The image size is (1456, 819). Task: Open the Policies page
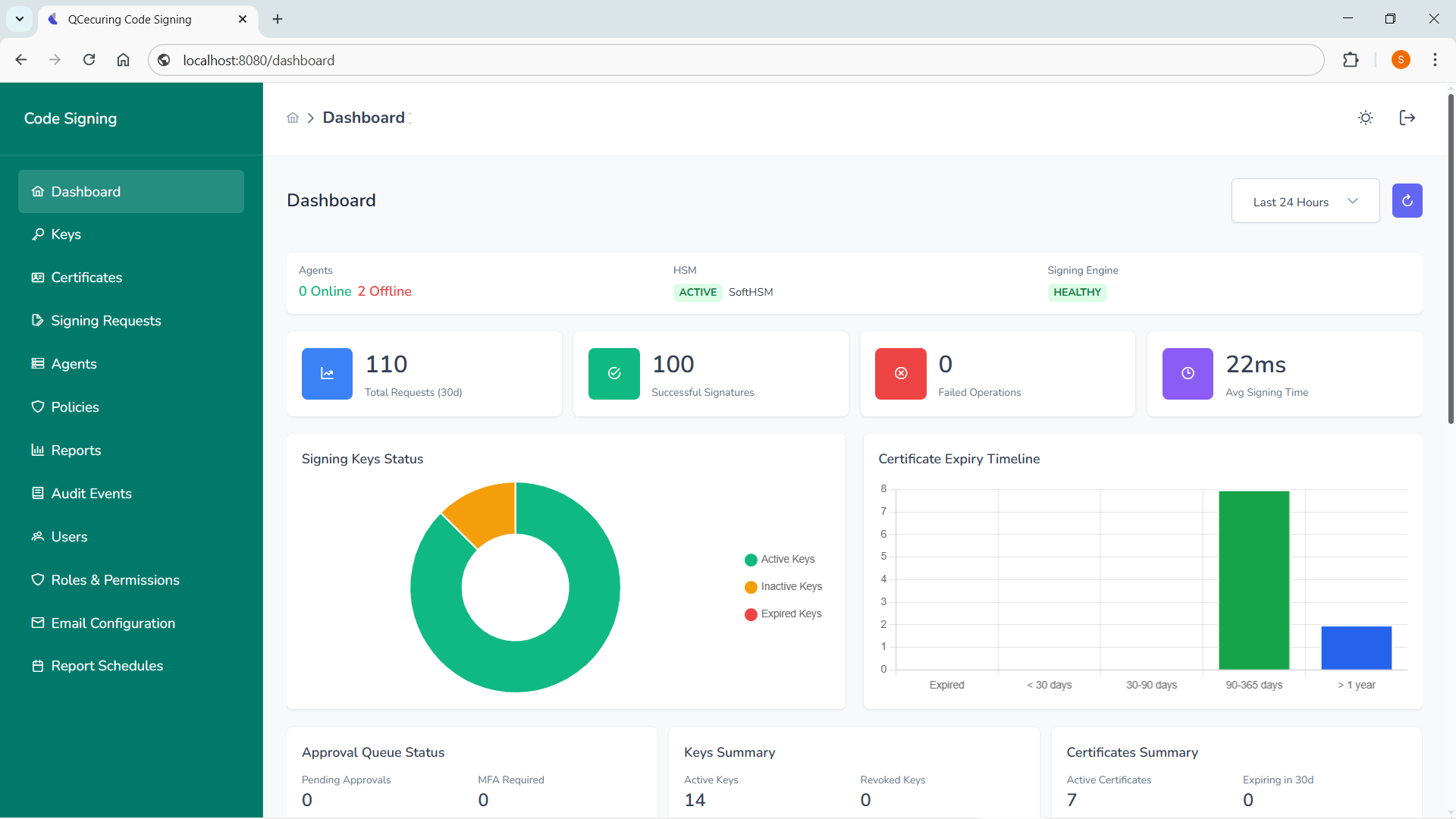pos(74,406)
